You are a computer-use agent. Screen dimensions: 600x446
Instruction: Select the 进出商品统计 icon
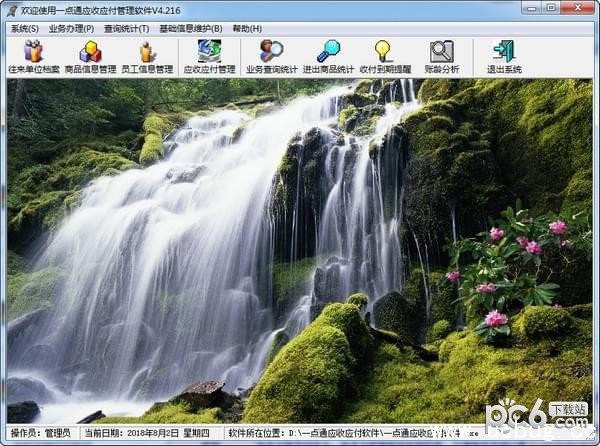coord(328,56)
